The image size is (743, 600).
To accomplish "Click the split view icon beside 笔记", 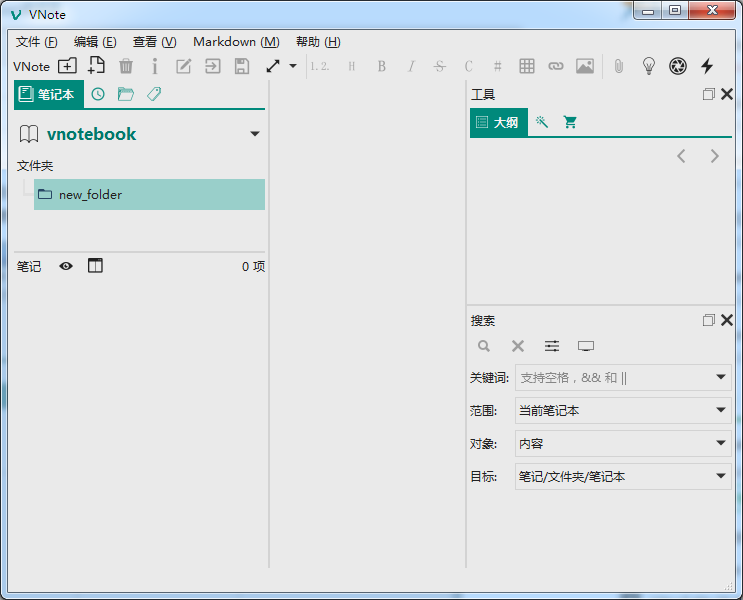I will coord(95,265).
